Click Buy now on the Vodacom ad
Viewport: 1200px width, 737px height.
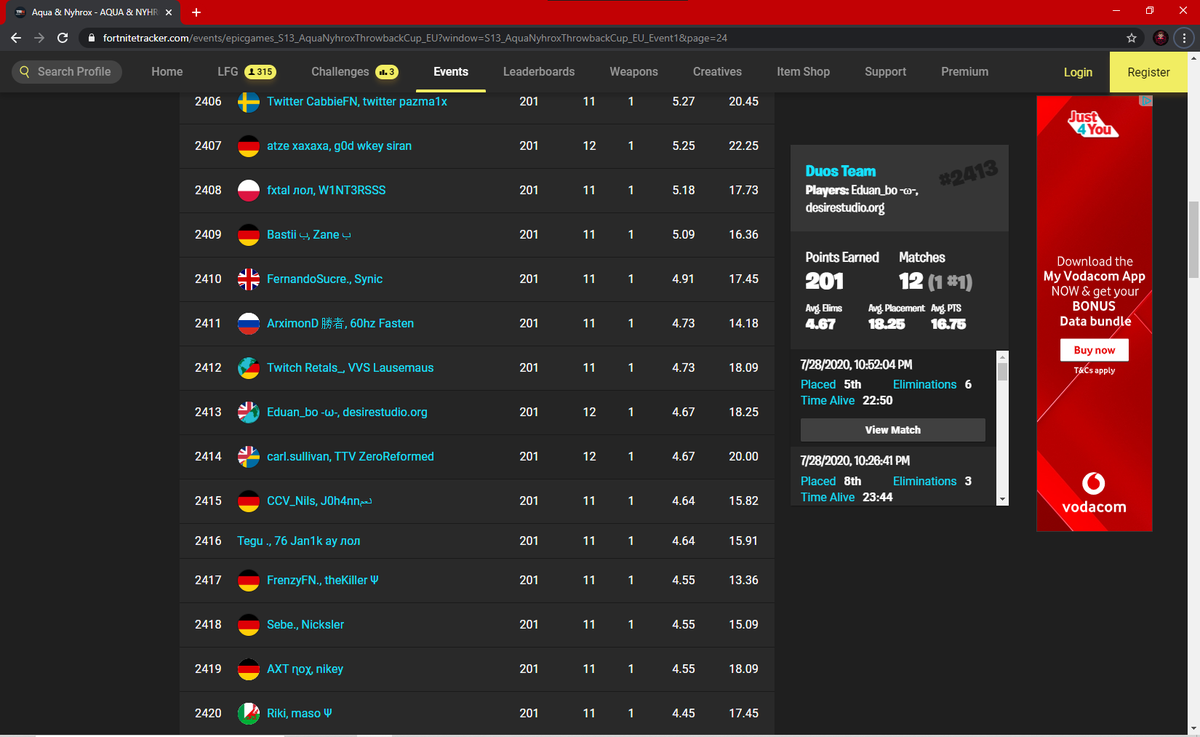(x=1094, y=350)
